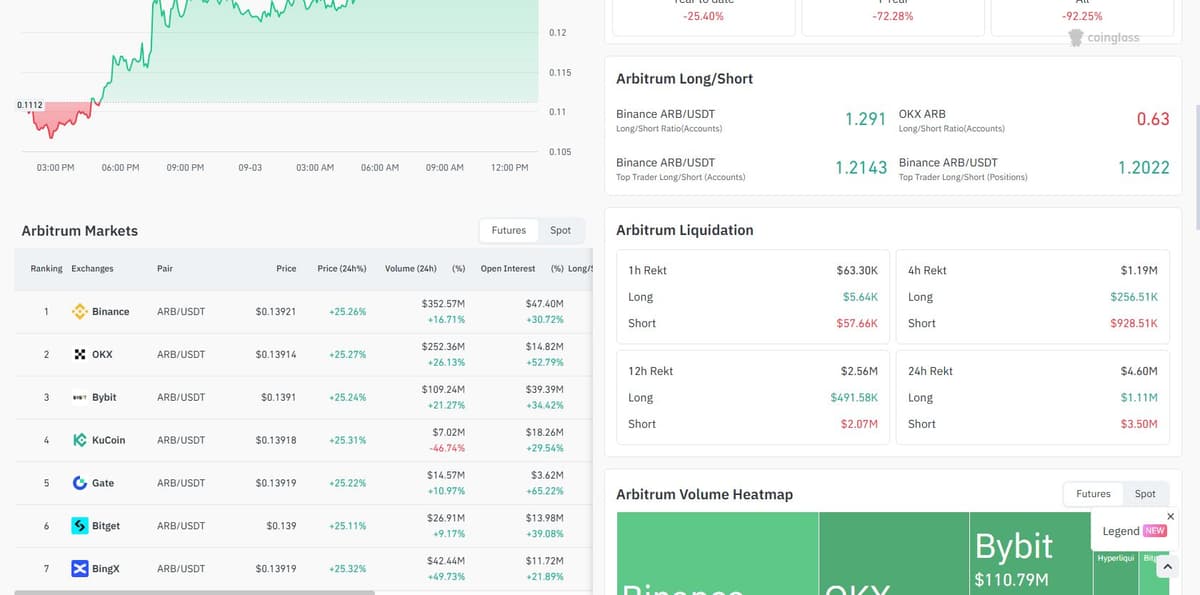Click the BingX exchange logo icon

(80, 569)
